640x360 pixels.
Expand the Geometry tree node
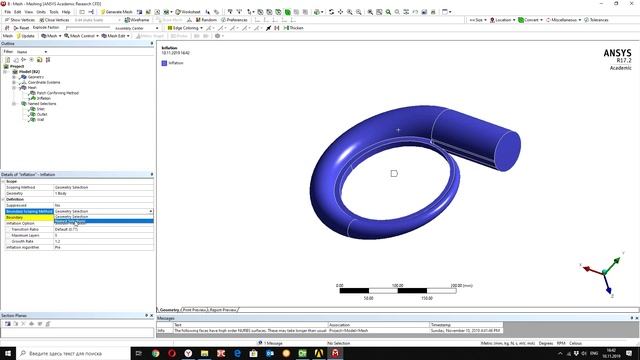point(14,77)
